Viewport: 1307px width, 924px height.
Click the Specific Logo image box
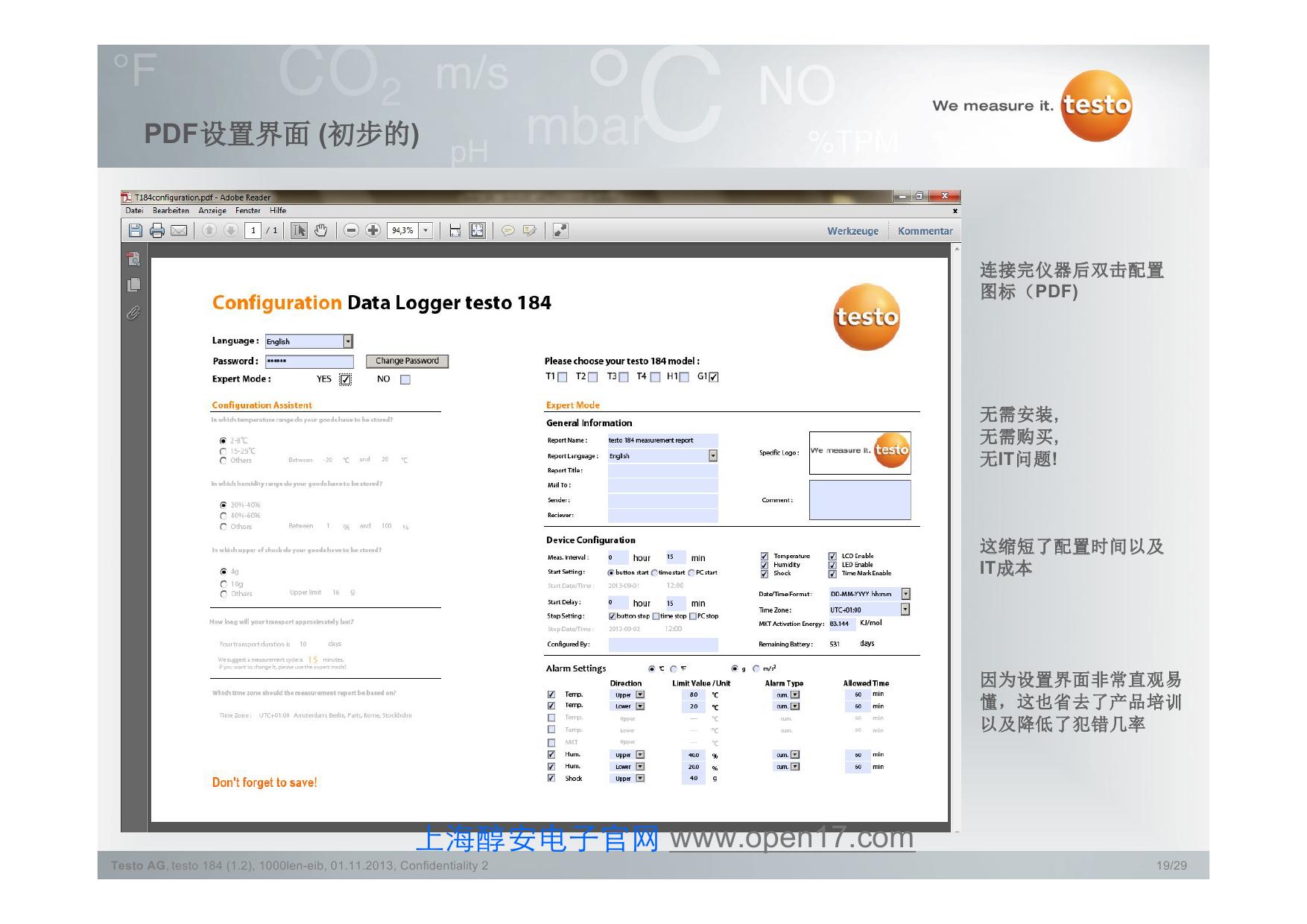(x=860, y=452)
